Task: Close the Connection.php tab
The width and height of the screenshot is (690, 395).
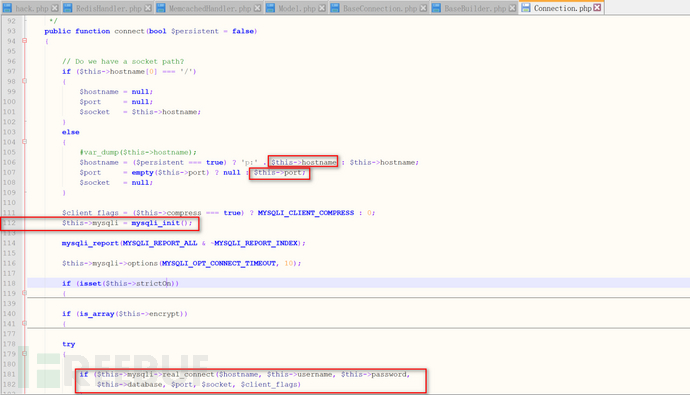Action: (x=597, y=7)
